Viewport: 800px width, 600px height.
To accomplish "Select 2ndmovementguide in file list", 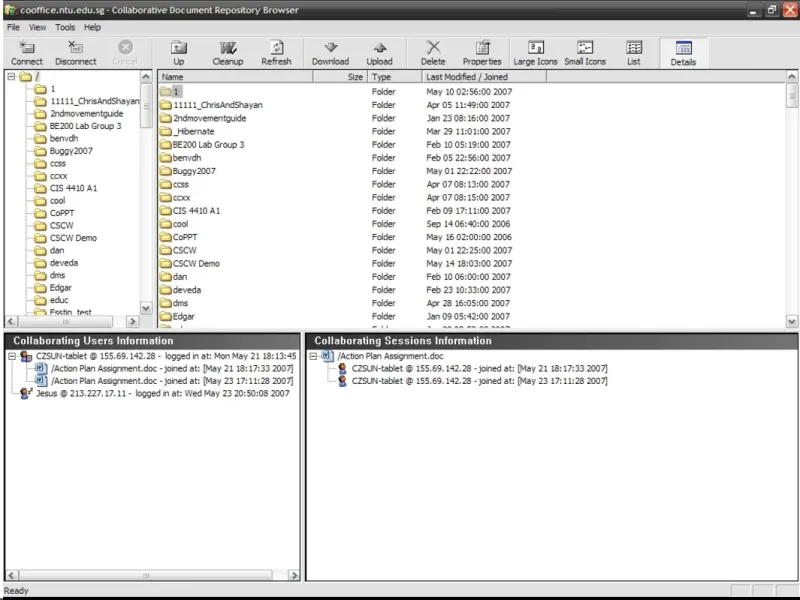I will [209, 118].
